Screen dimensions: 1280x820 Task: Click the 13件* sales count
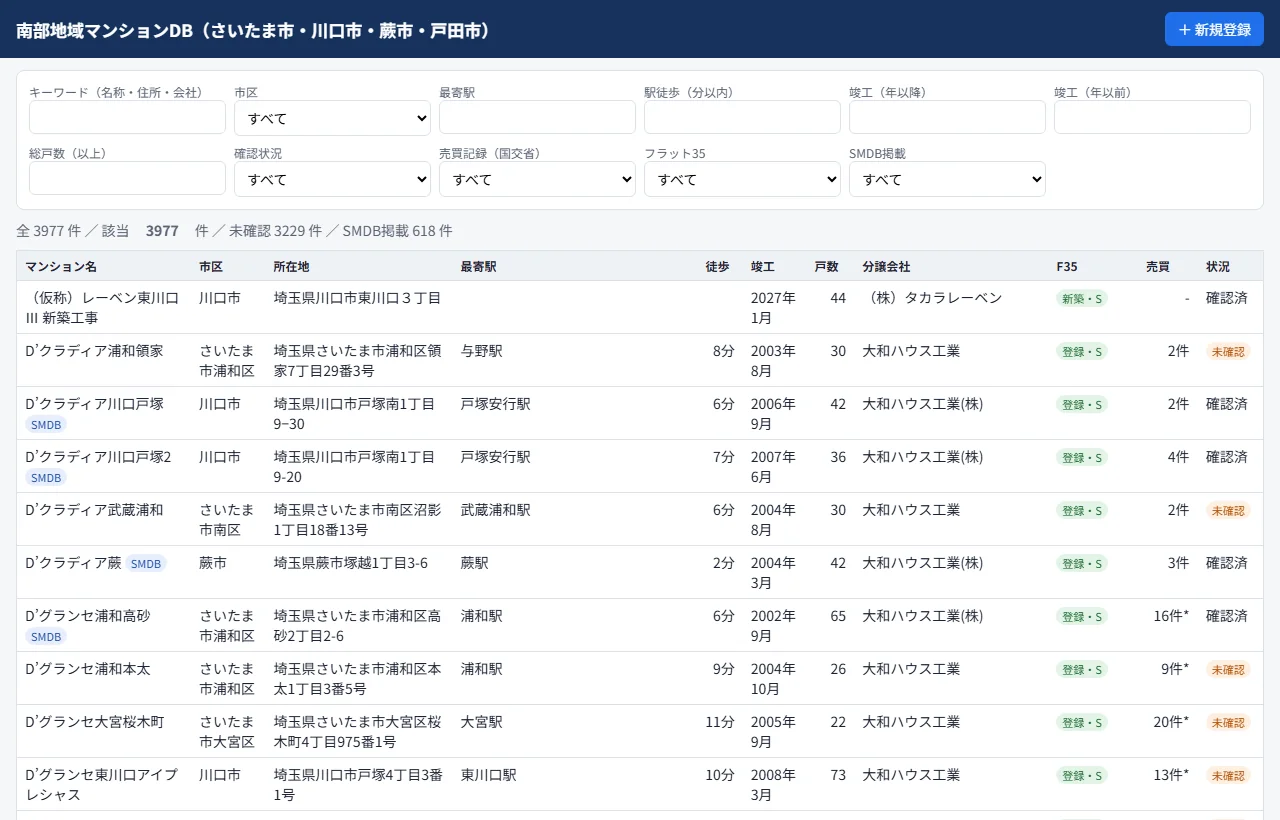[x=1171, y=775]
